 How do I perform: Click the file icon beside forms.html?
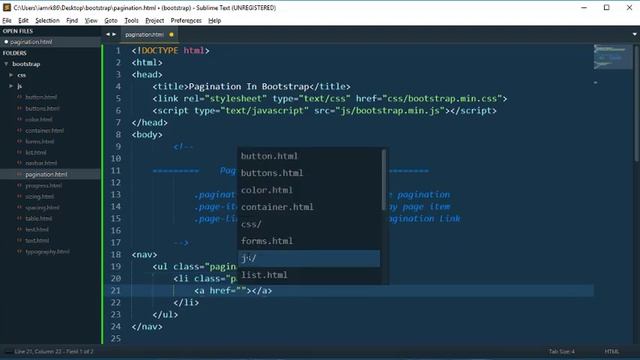(x=19, y=141)
